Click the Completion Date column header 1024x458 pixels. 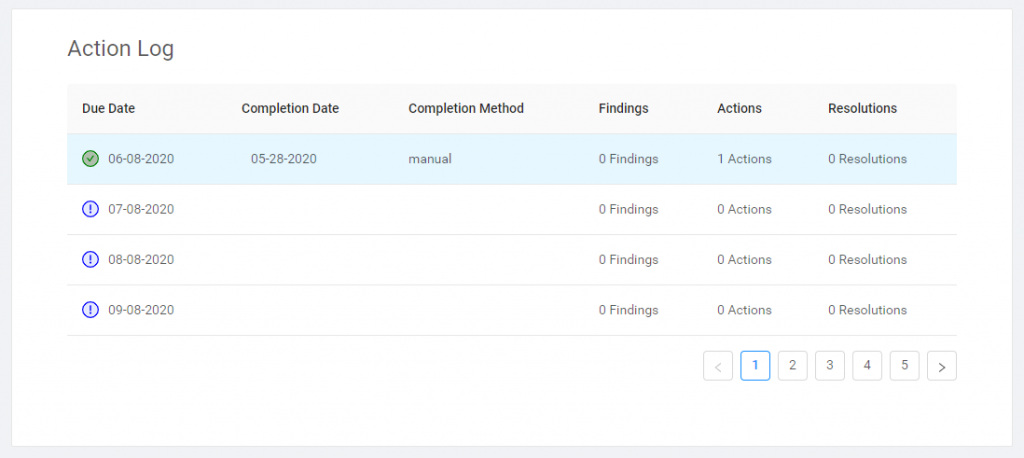point(290,108)
